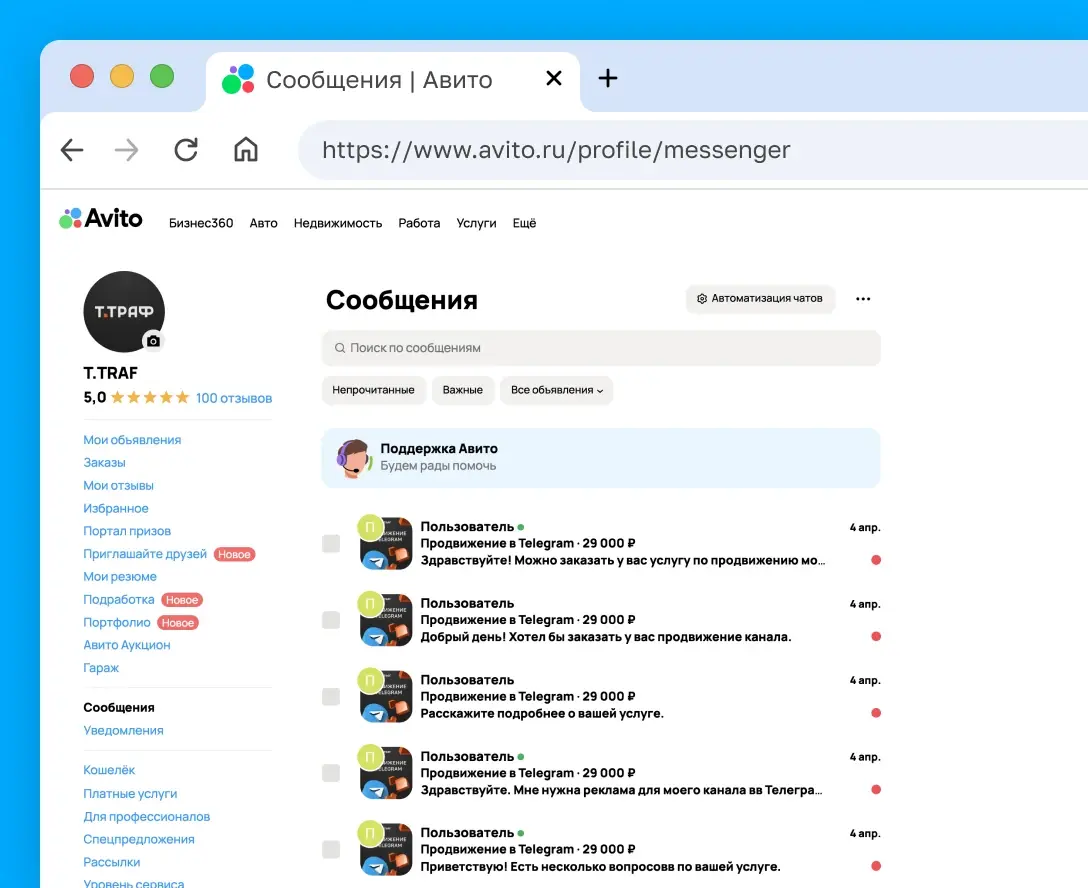Open the 100 отзывов reviews link
Image resolution: width=1088 pixels, height=888 pixels.
pyautogui.click(x=234, y=398)
